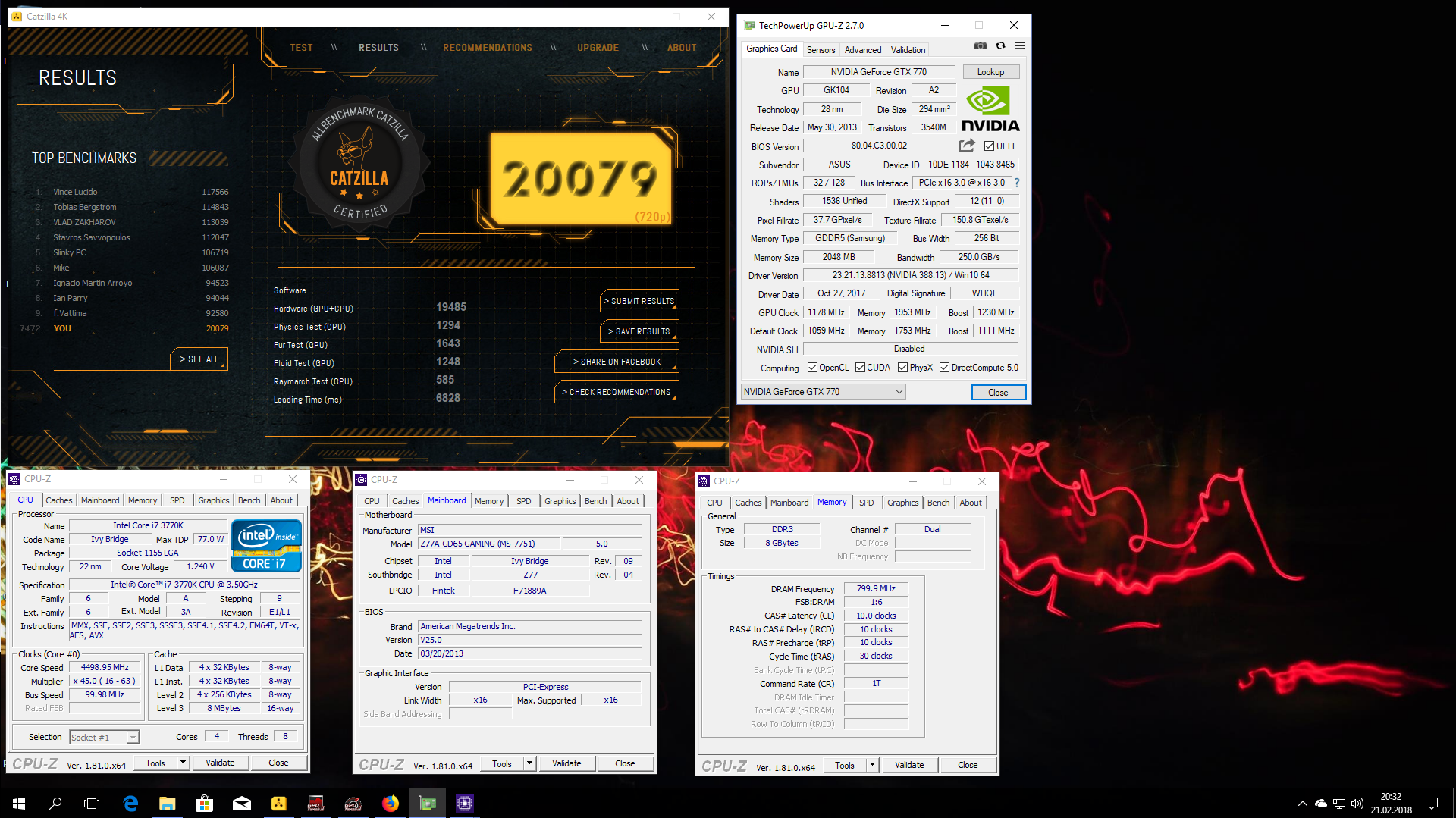
Task: Click the GPU-Z refresh icon
Action: tap(1000, 46)
